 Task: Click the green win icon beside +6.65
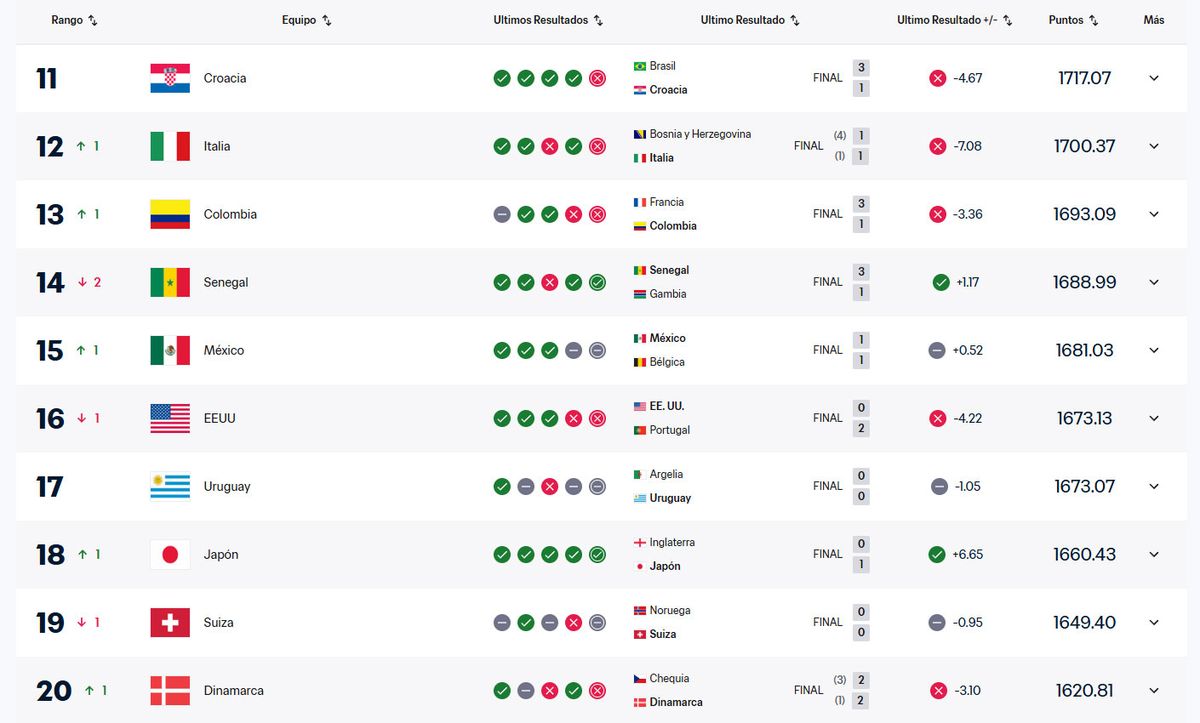coord(937,554)
